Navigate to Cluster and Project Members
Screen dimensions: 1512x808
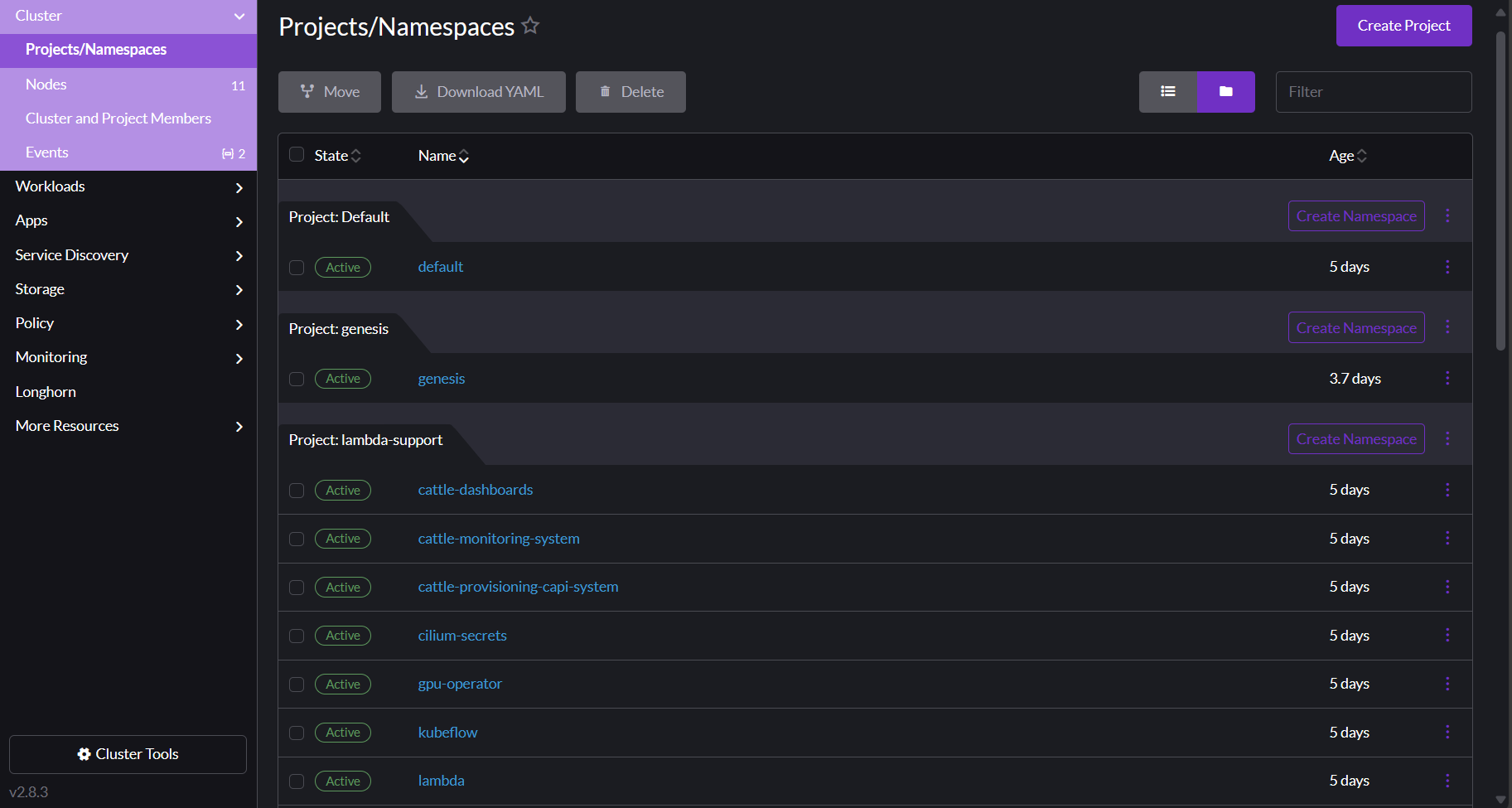click(x=118, y=118)
